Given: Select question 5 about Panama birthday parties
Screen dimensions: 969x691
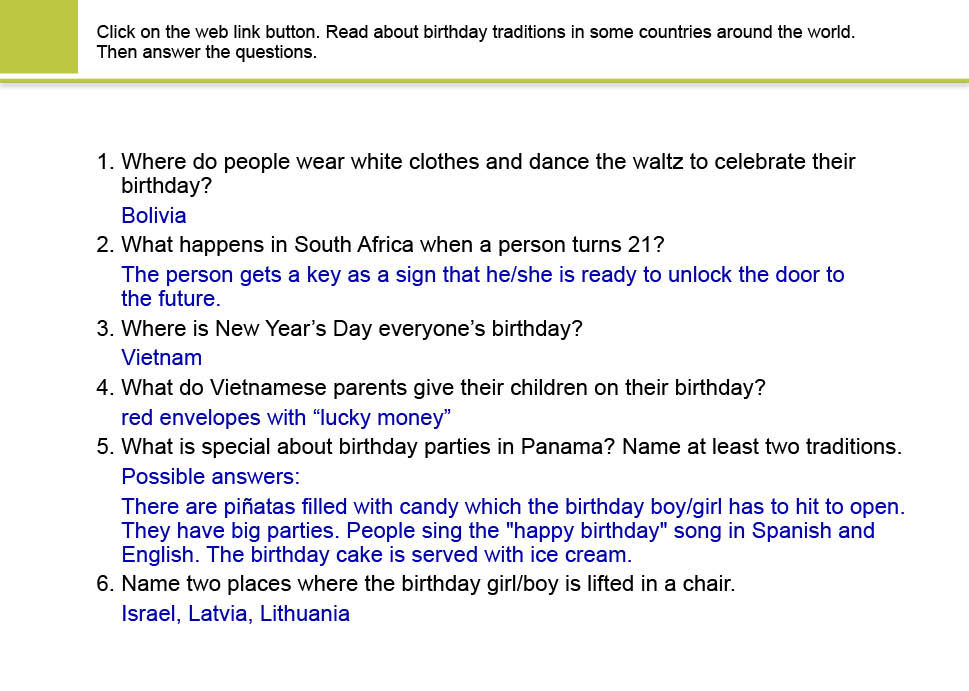Looking at the screenshot, I should pos(511,446).
